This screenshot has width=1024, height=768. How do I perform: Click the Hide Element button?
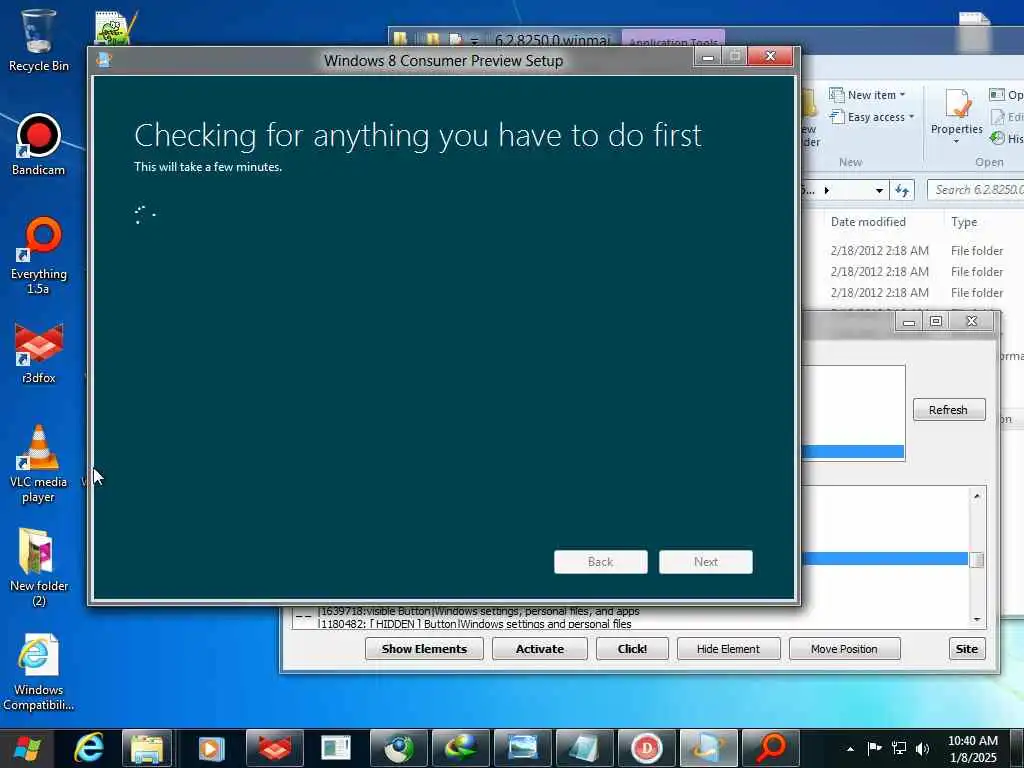coord(728,648)
